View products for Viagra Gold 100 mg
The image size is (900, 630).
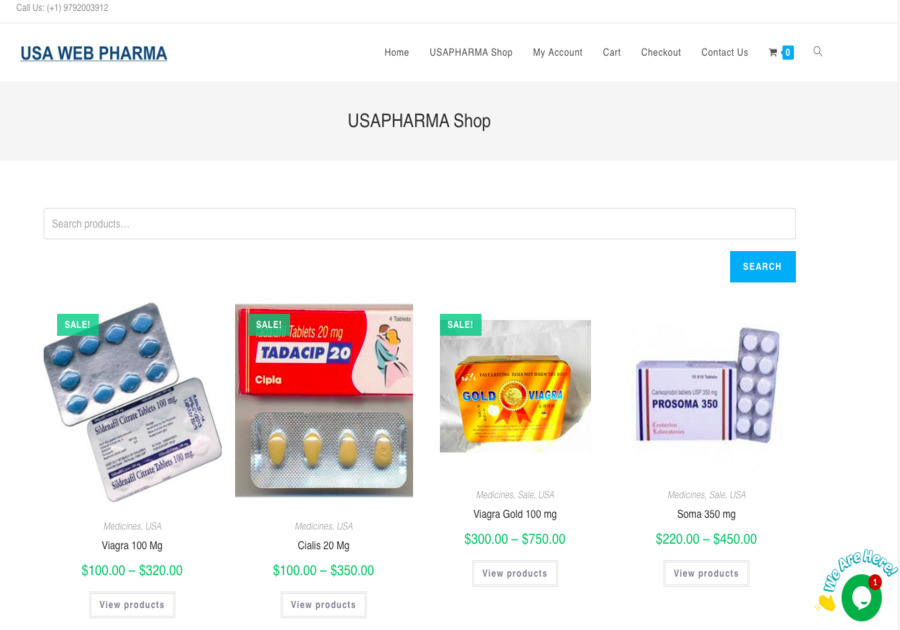[515, 573]
